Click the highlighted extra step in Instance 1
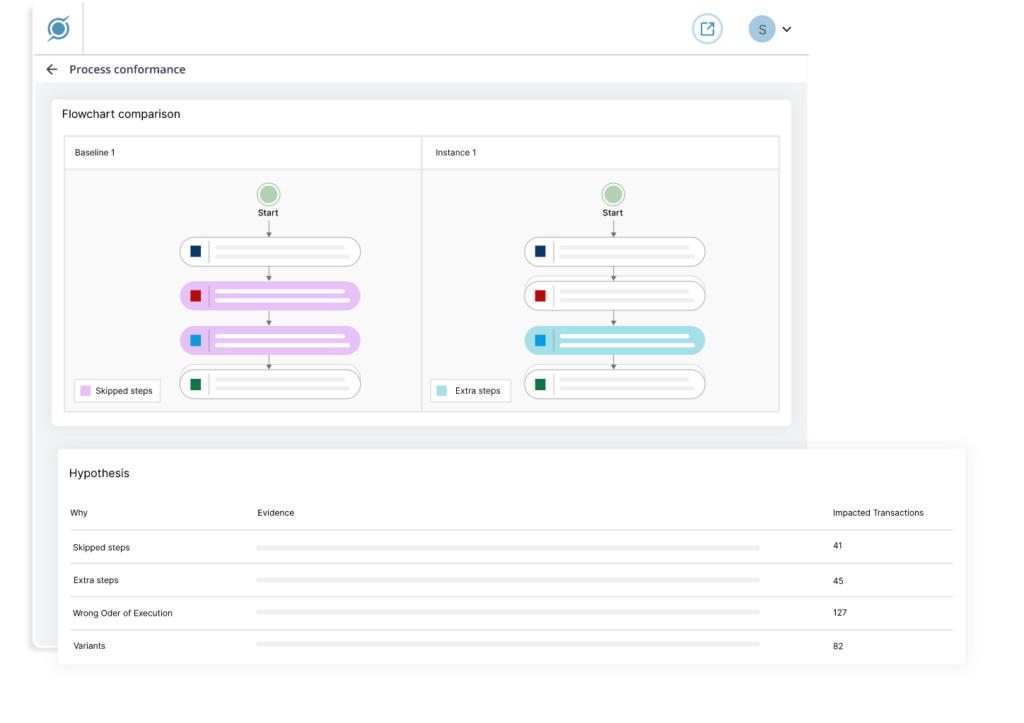The image size is (1024, 723). (x=614, y=340)
